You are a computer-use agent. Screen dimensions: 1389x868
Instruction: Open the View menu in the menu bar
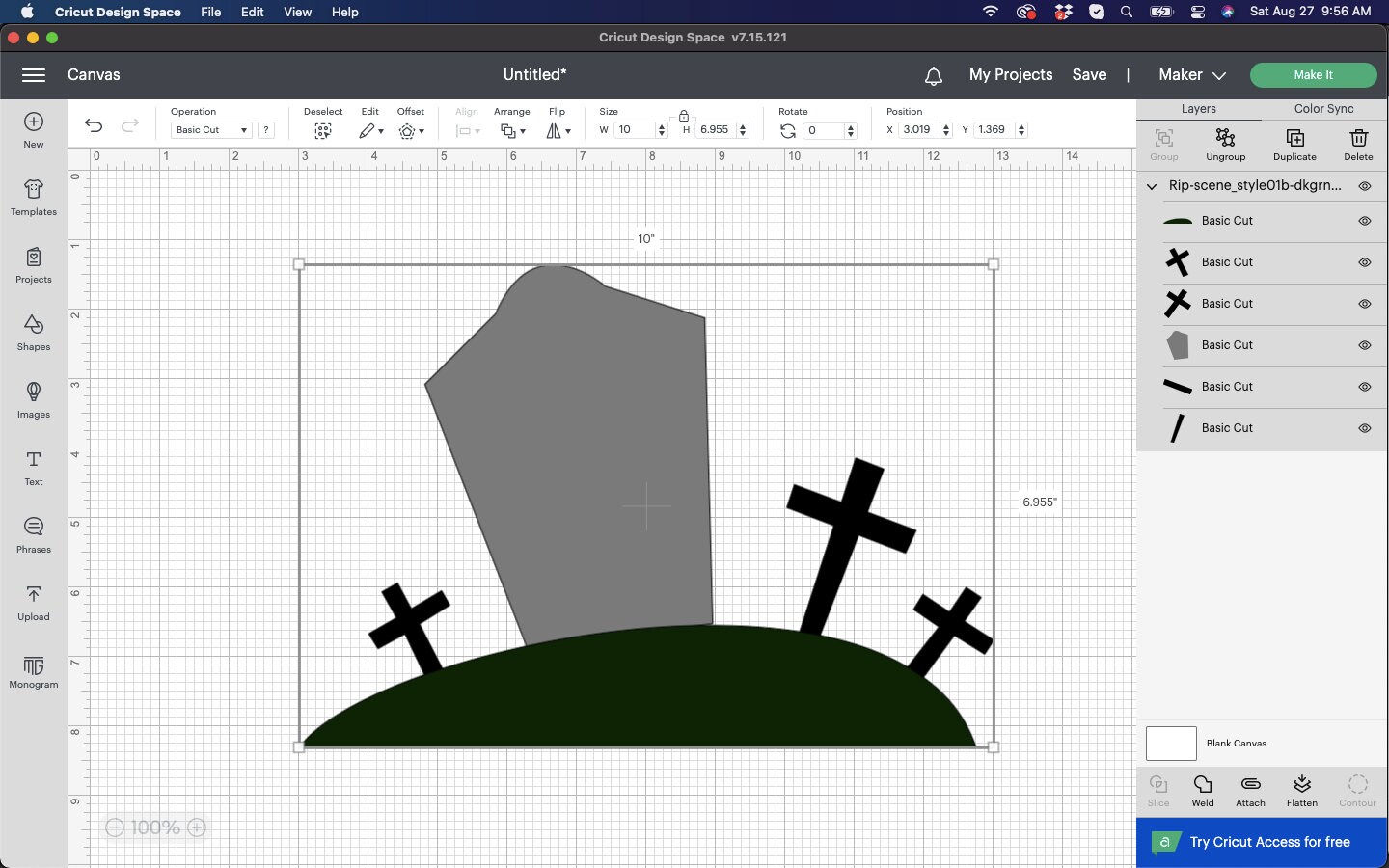(297, 12)
